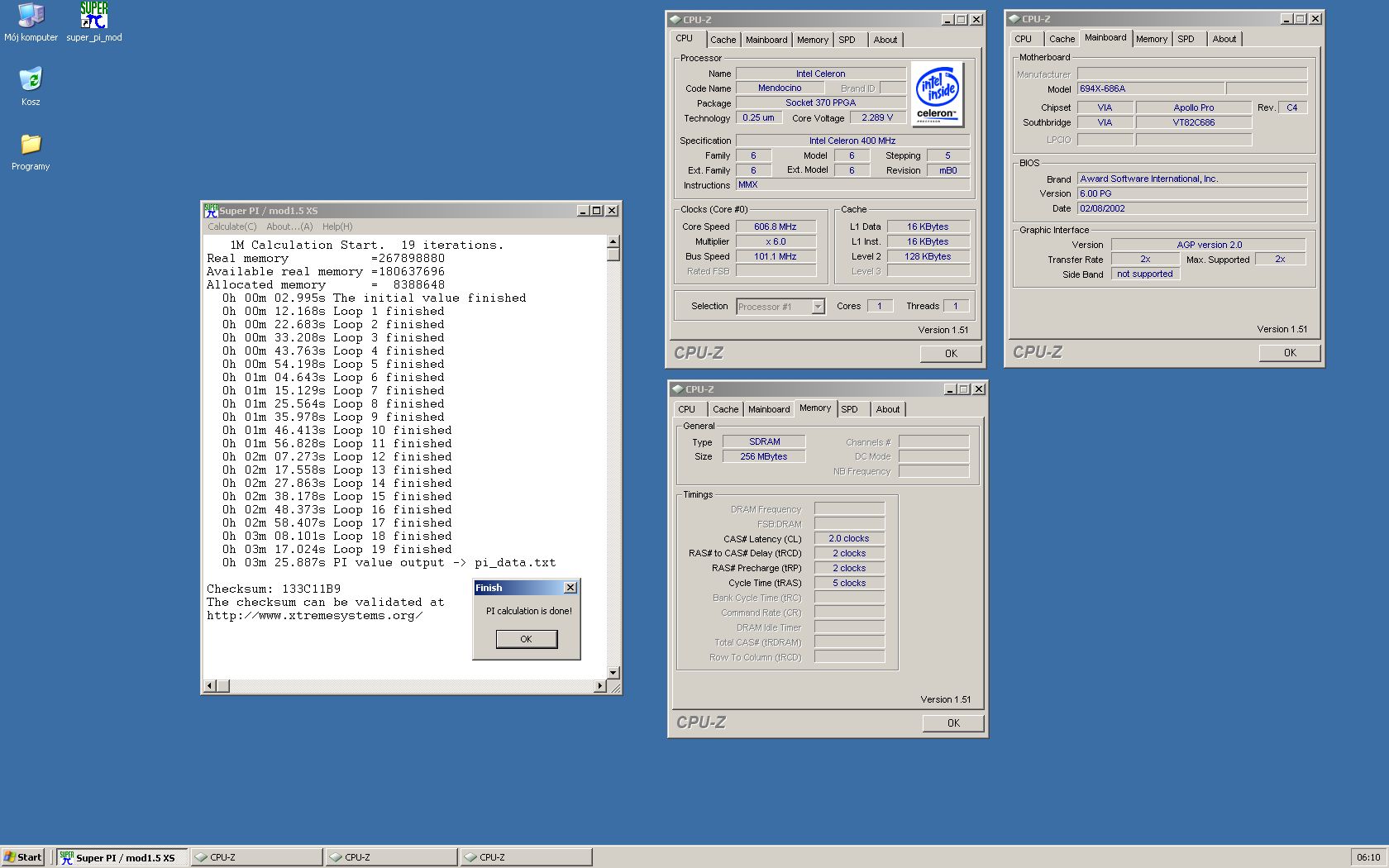This screenshot has width=1389, height=868.
Task: Click OK in the Memory CPU-Z window
Action: (954, 723)
